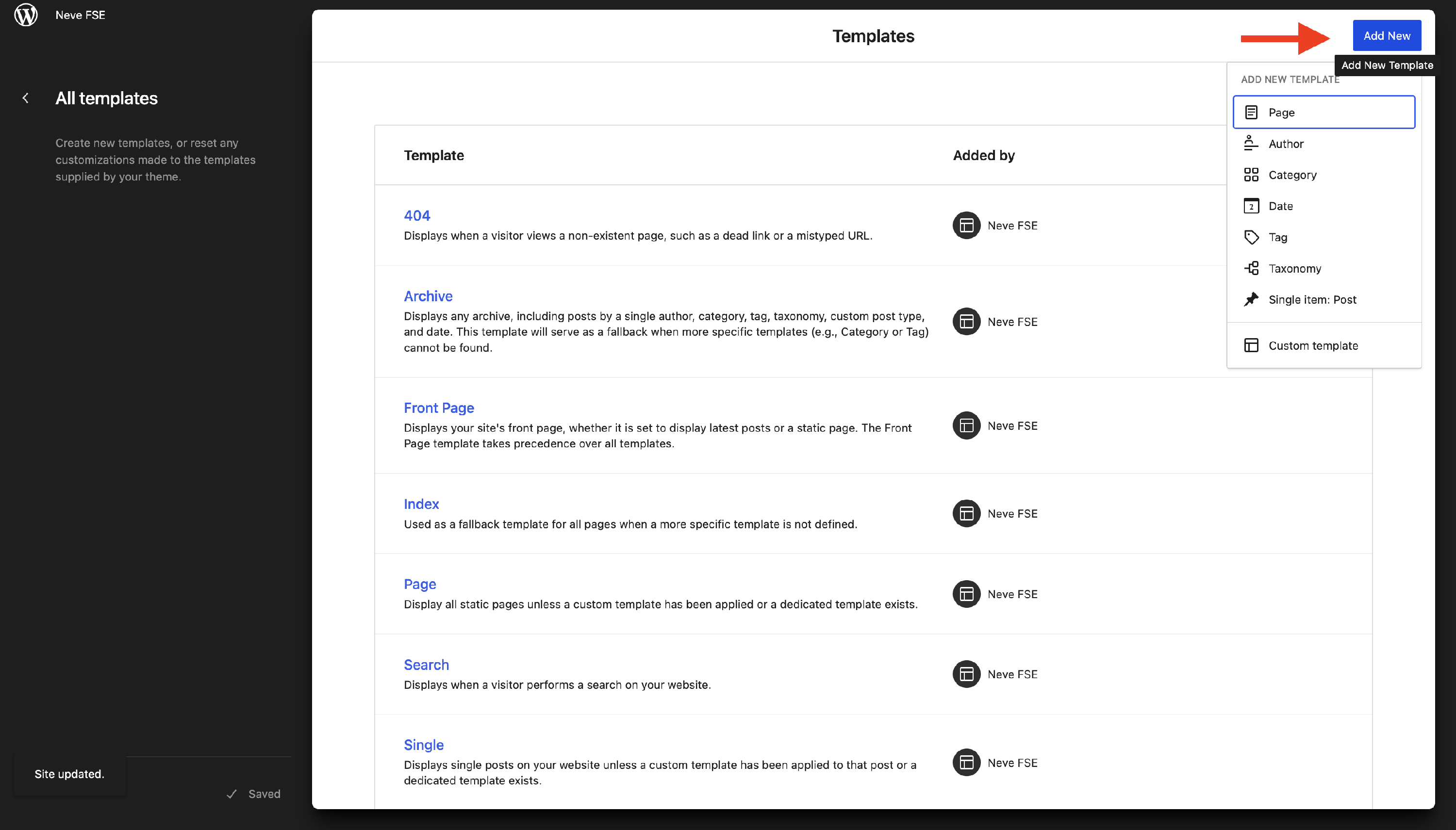Dismiss the Site updated notification
The image size is (1456, 830).
point(69,774)
